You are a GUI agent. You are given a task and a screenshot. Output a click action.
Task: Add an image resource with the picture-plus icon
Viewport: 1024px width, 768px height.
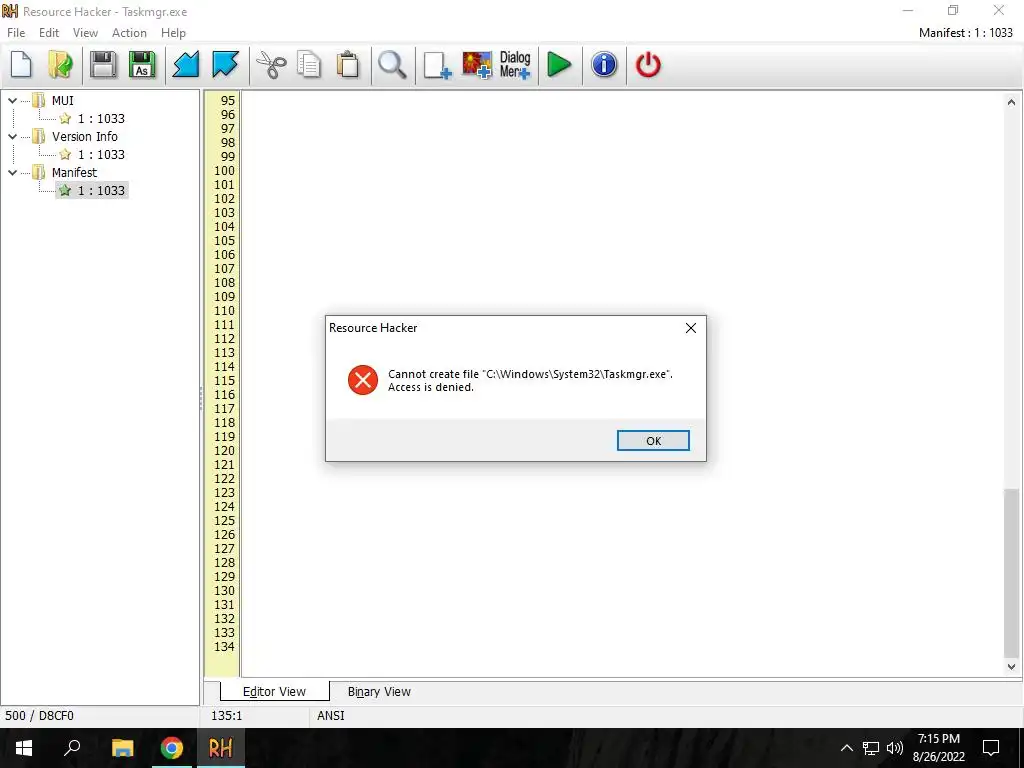477,65
